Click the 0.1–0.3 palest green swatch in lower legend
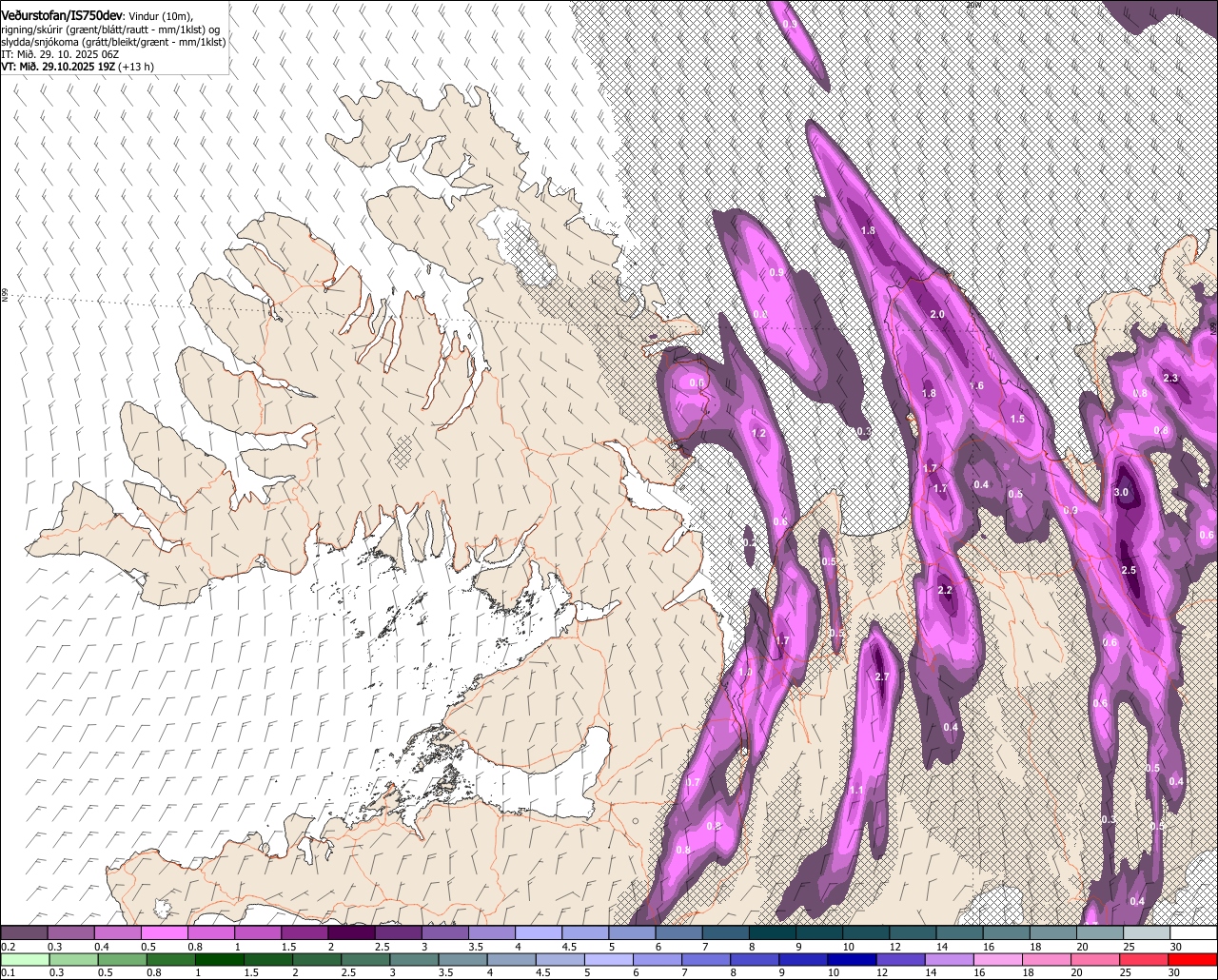Screen dimensions: 1218x980 point(25,959)
